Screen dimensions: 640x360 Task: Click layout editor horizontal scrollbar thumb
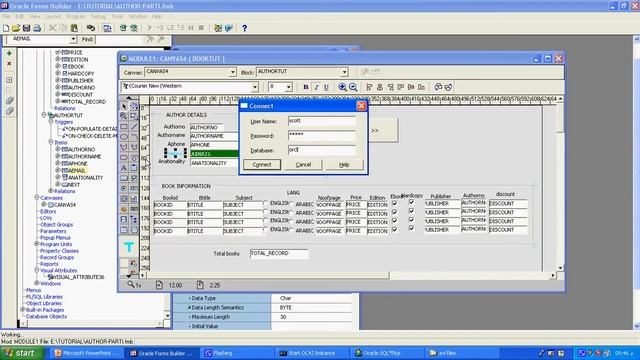tap(267, 276)
